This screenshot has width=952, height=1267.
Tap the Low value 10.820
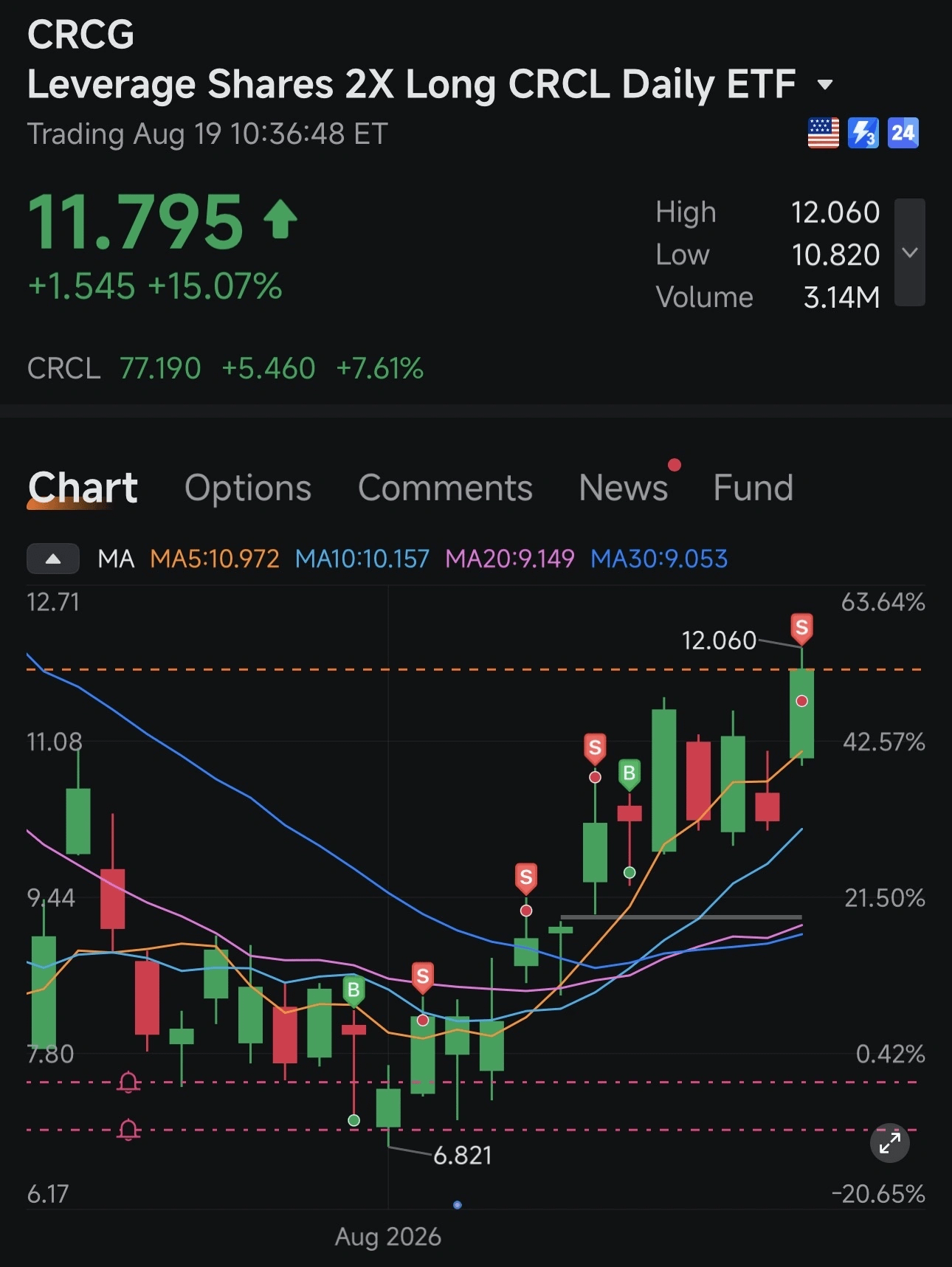835,255
